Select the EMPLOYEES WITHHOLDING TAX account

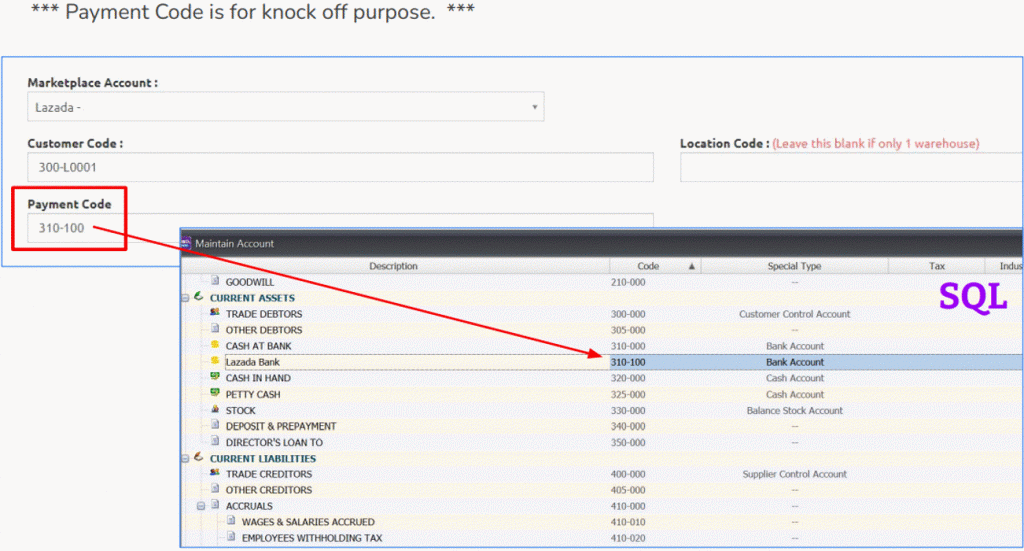click(312, 538)
